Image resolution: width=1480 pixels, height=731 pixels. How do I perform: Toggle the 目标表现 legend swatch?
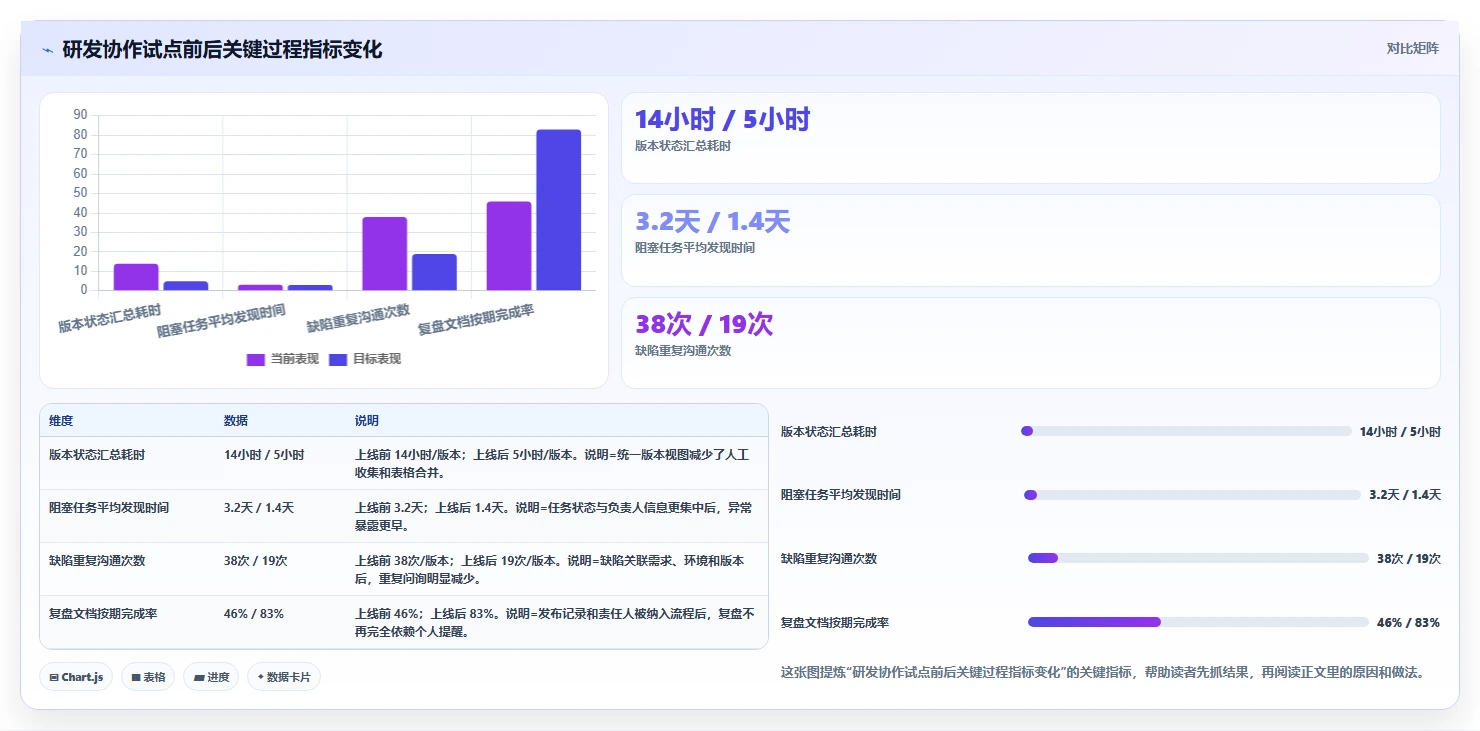click(338, 359)
